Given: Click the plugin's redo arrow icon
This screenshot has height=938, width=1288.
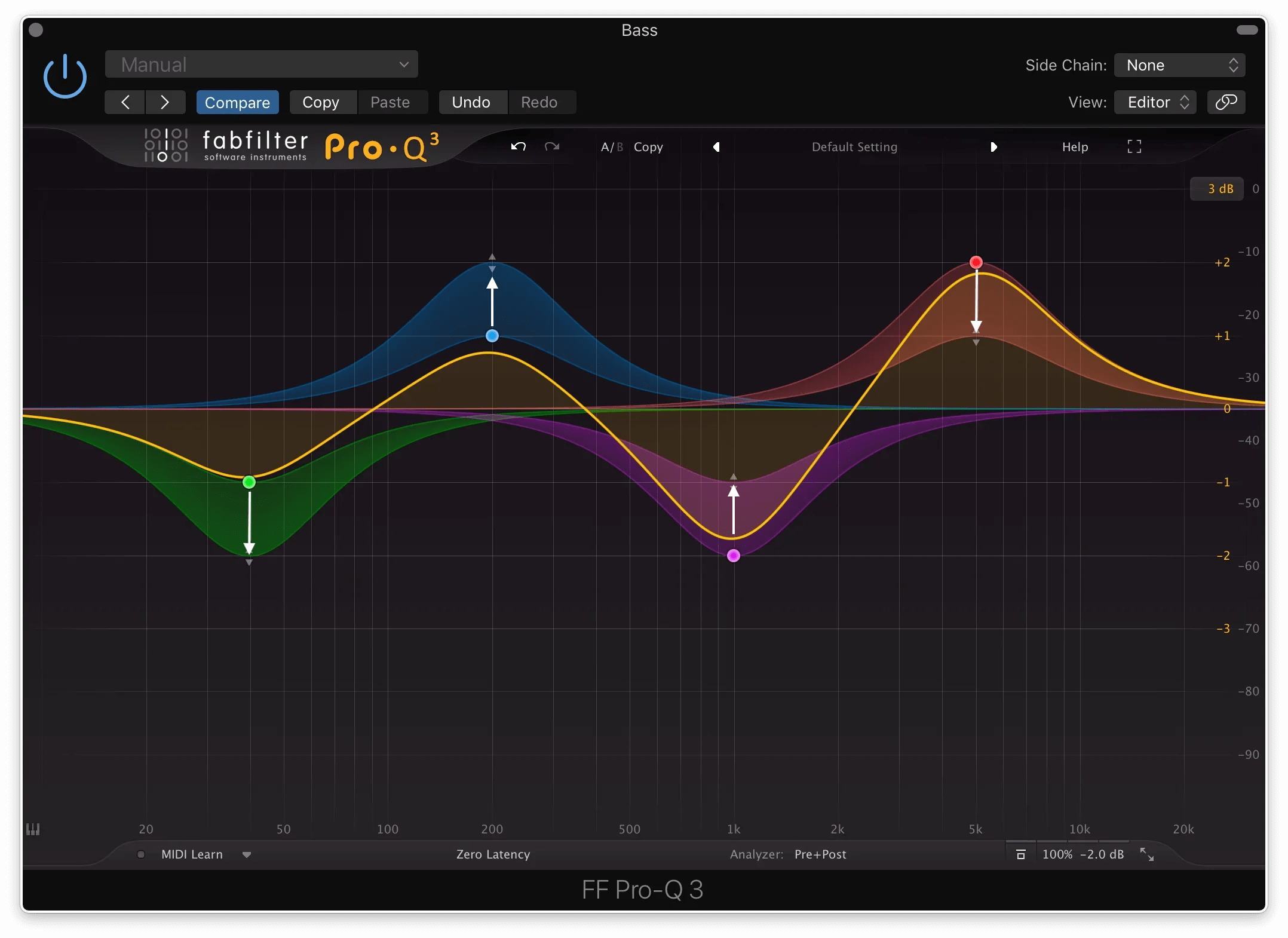Looking at the screenshot, I should click(551, 146).
